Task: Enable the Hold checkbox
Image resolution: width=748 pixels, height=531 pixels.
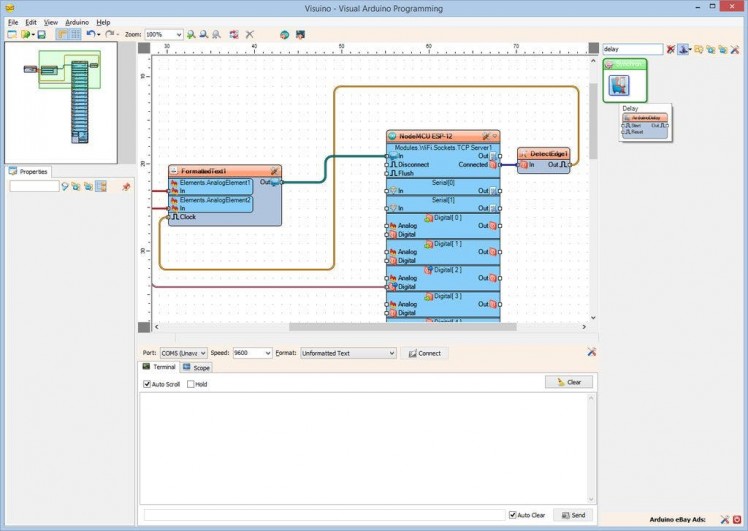Action: click(189, 384)
